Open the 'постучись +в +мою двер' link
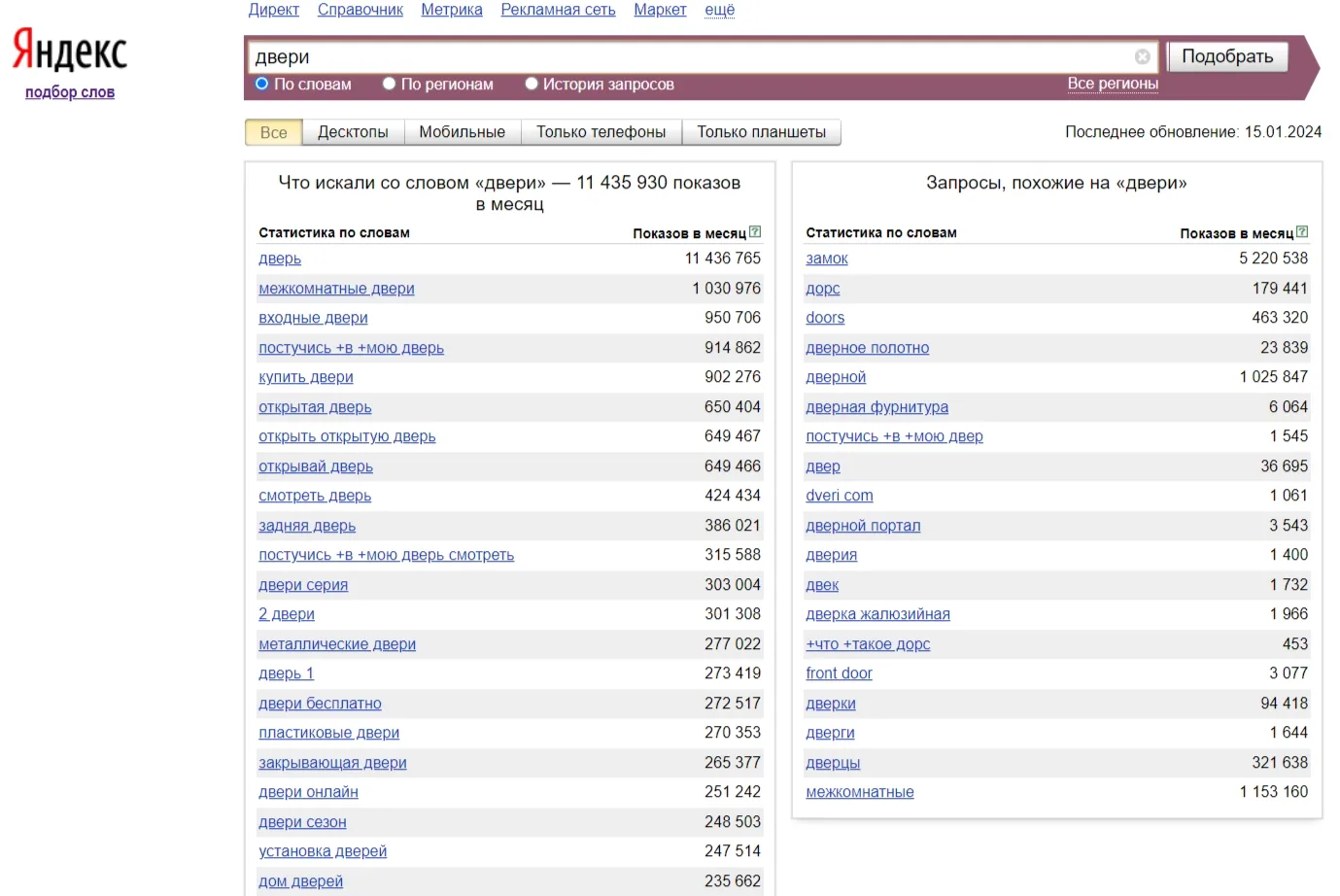 895,436
